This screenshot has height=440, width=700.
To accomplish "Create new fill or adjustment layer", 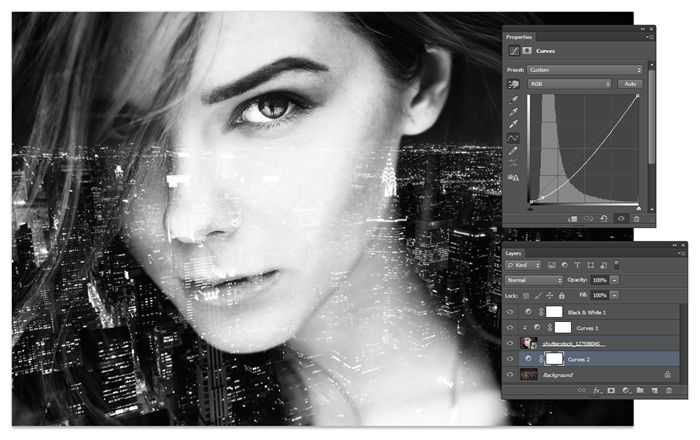I will [626, 390].
